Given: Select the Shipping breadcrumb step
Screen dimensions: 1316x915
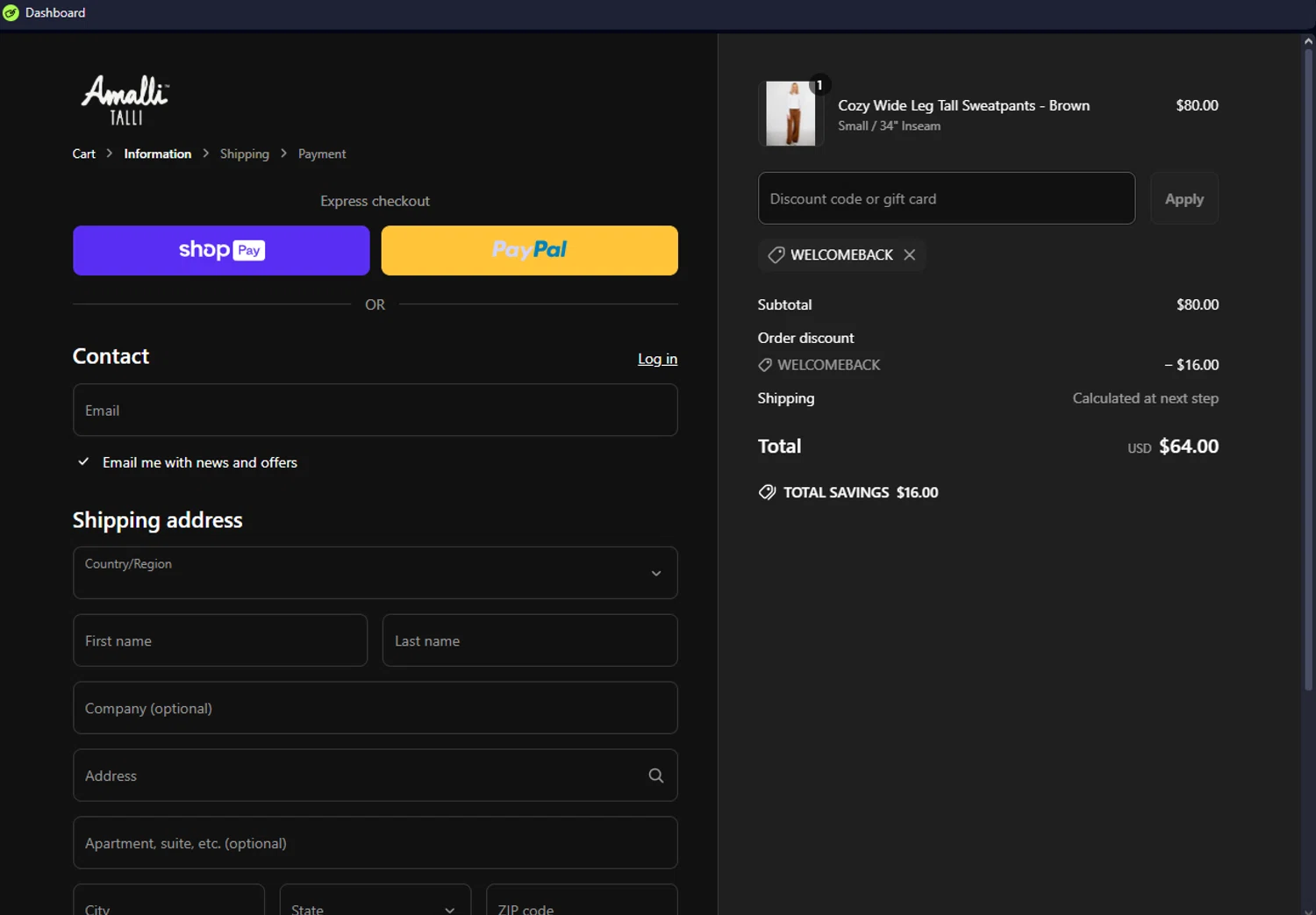Looking at the screenshot, I should pos(245,154).
